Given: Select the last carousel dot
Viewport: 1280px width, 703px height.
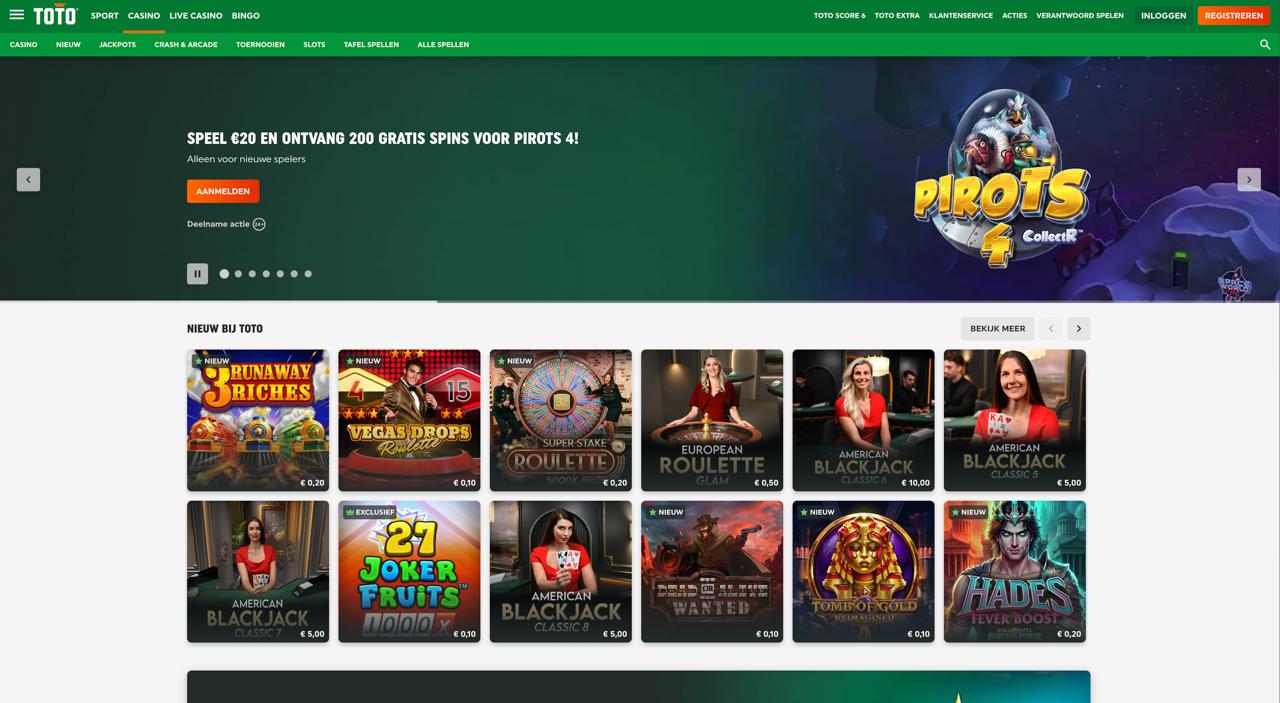Looking at the screenshot, I should (308, 274).
